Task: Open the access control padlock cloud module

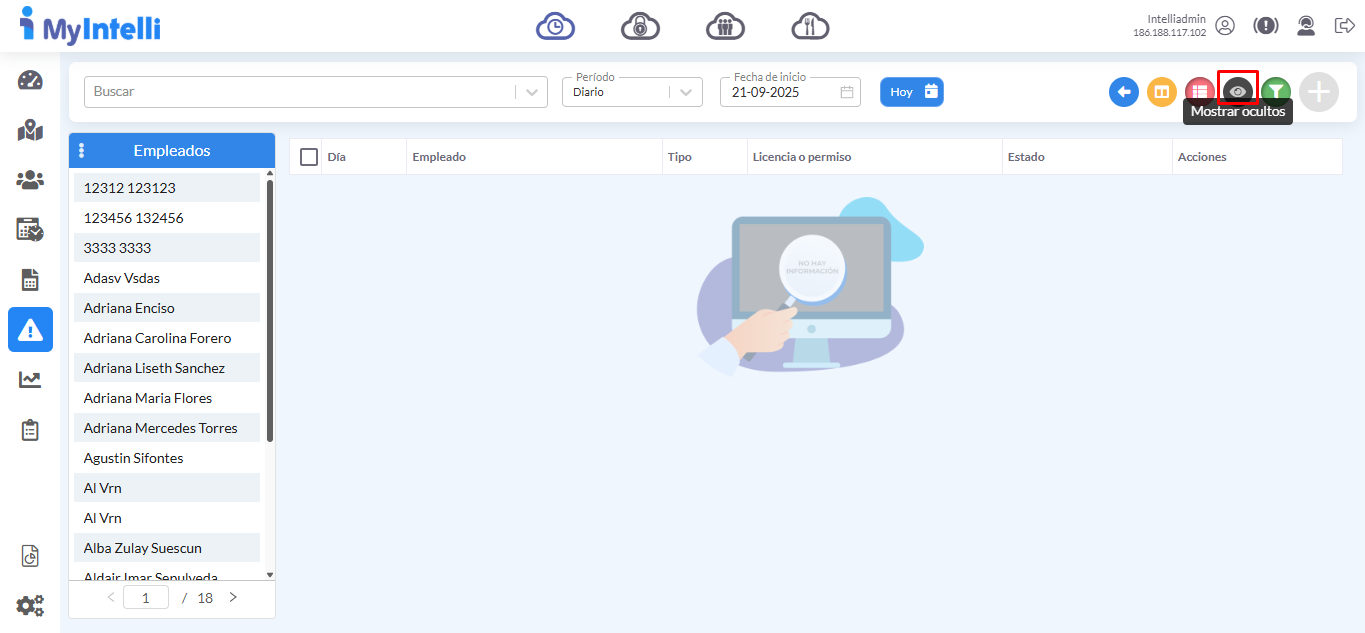Action: tap(640, 26)
